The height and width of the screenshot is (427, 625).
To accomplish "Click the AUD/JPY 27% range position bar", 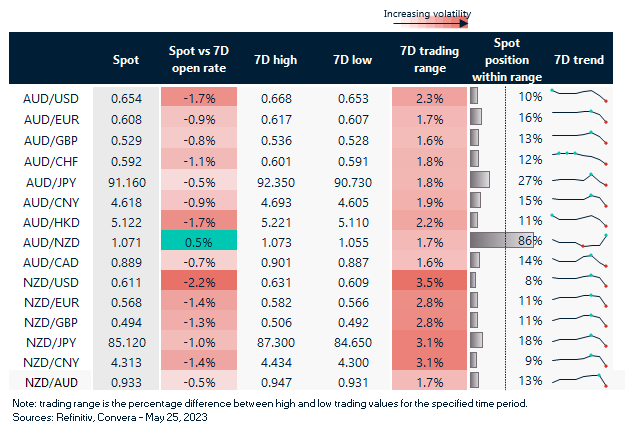I will click(480, 180).
